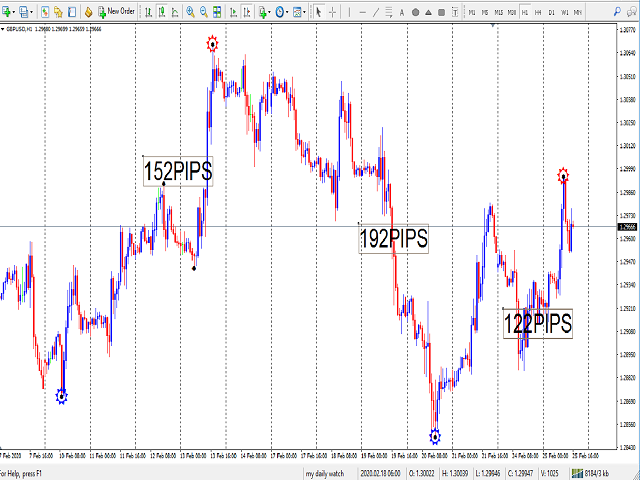Viewport: 640px width, 480px height.
Task: Expand the Templates dropdown arrow
Action: point(304,12)
